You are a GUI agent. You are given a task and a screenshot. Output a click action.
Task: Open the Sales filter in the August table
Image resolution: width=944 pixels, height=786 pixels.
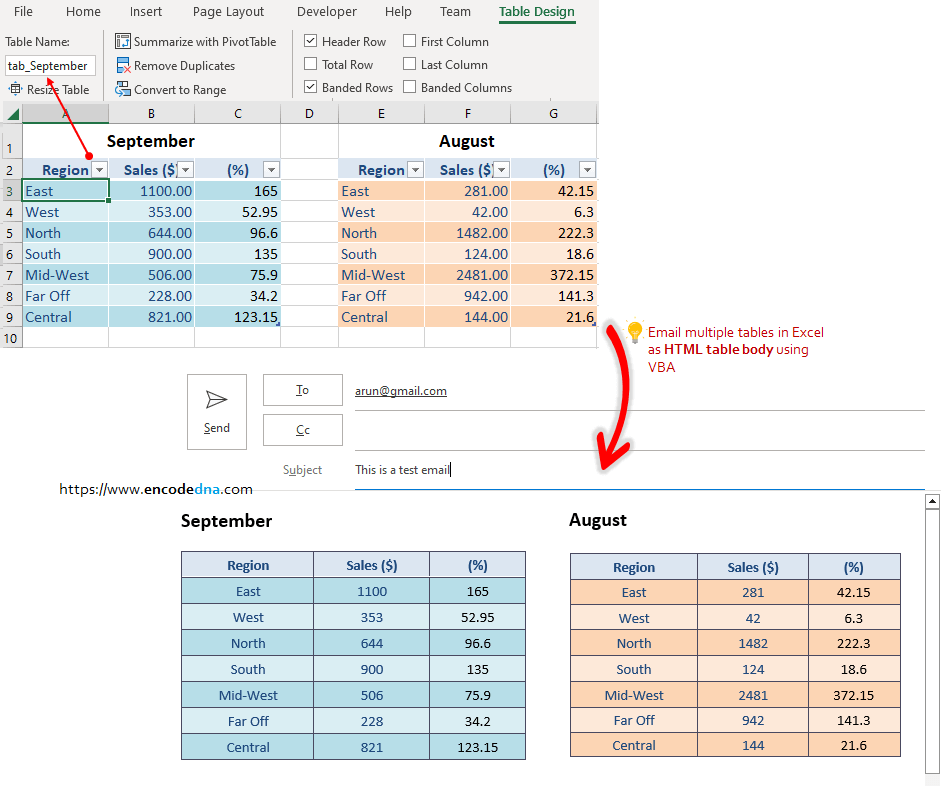click(x=500, y=169)
